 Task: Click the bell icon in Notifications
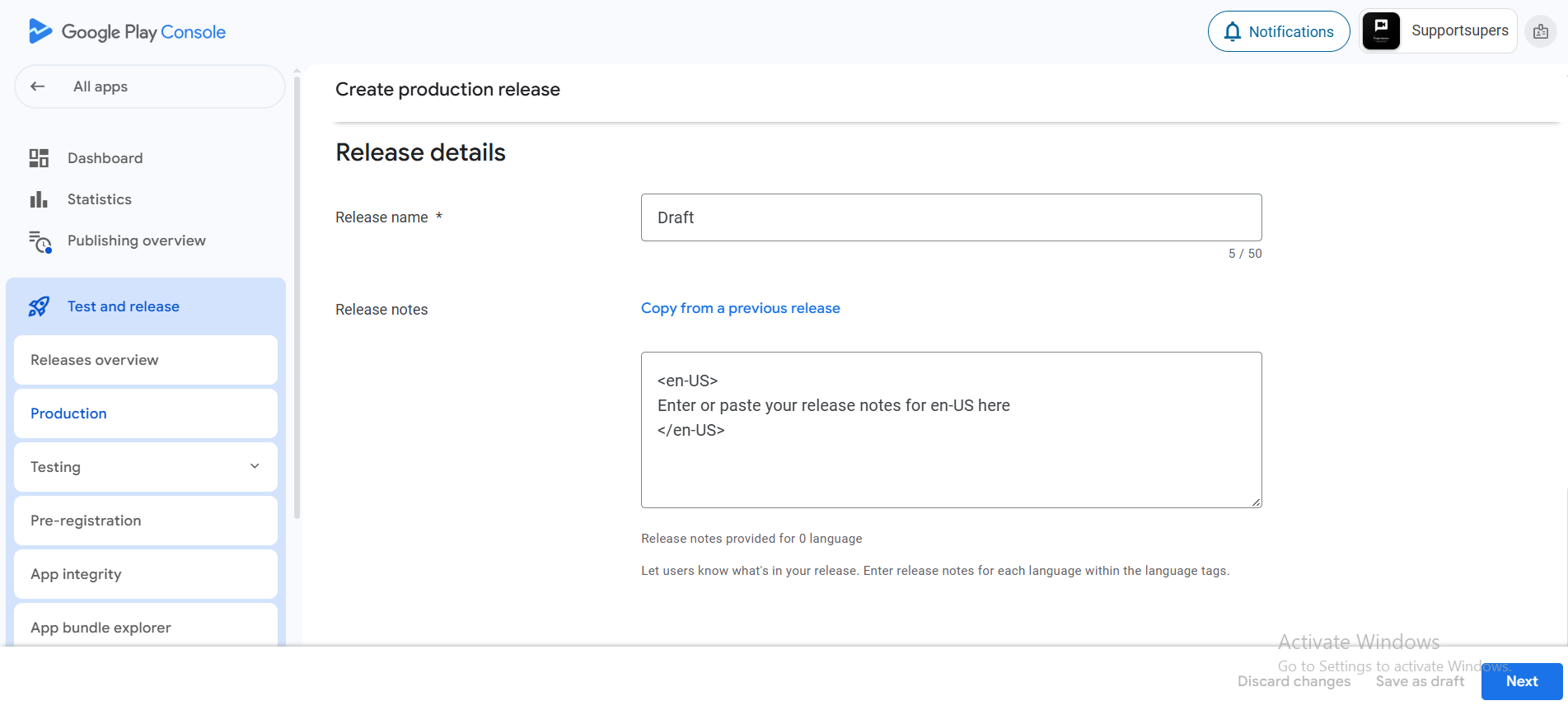[x=1232, y=32]
